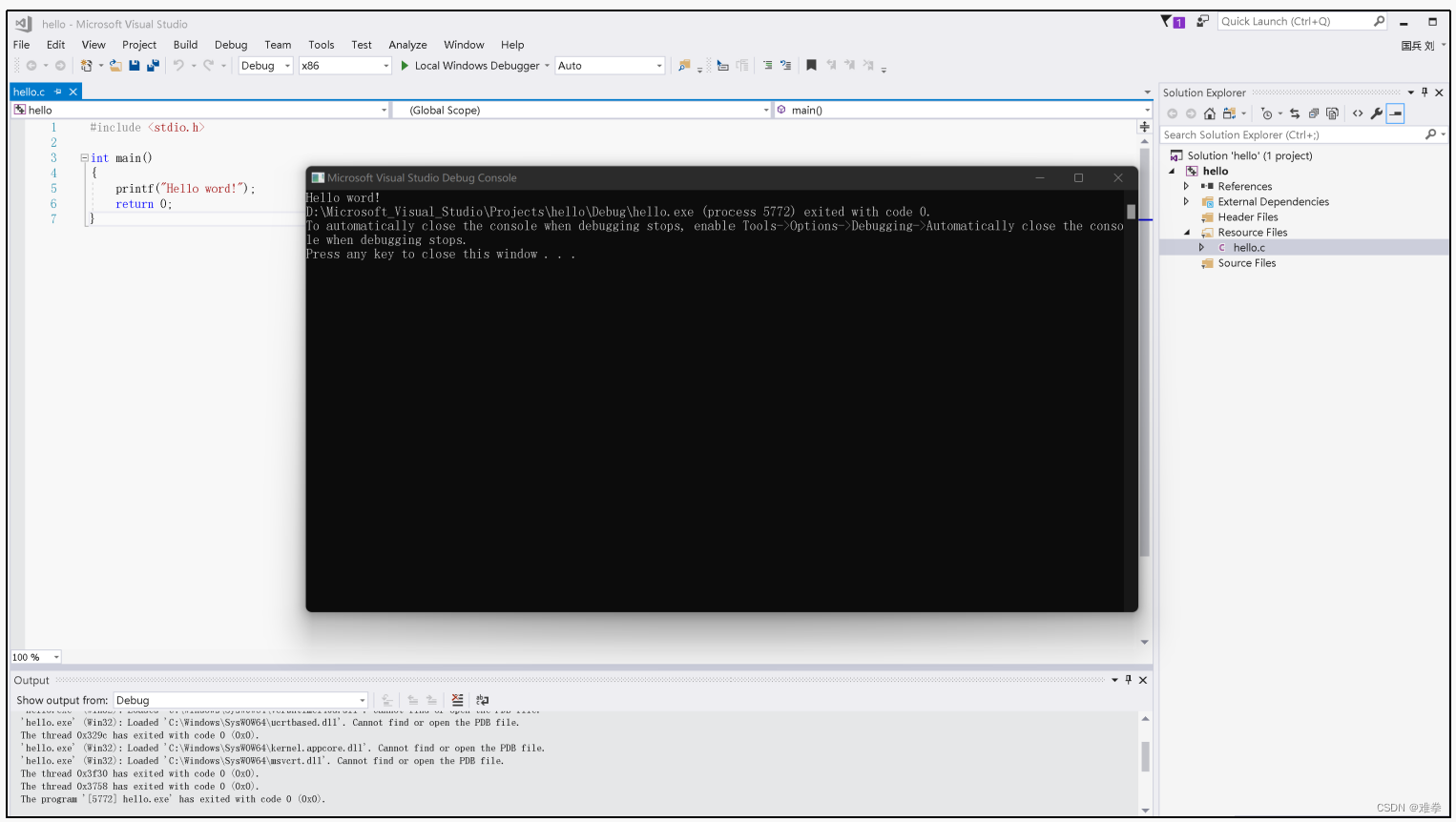Click Home icon in Solution Explorer toolbar

point(1209,113)
